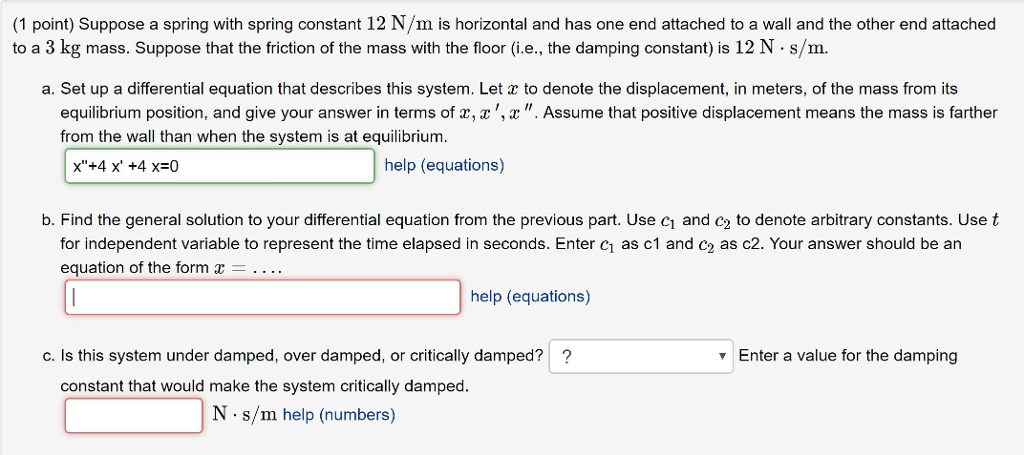Click "Enter a value for the damping" text
This screenshot has height=455, width=1024.
[x=848, y=356]
